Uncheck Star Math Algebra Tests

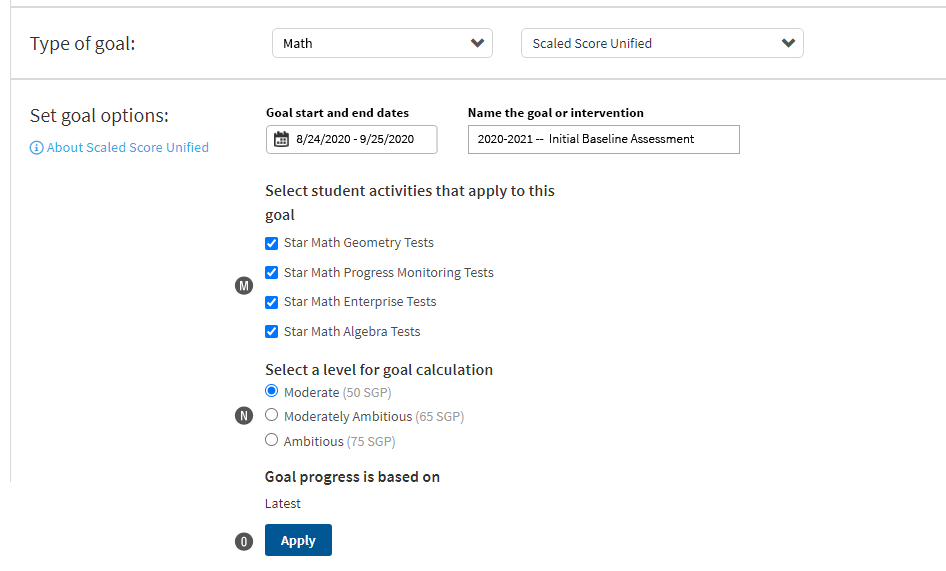[271, 331]
